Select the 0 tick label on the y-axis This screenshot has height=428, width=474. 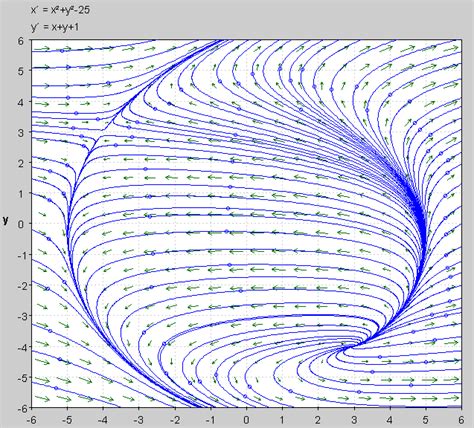point(21,224)
